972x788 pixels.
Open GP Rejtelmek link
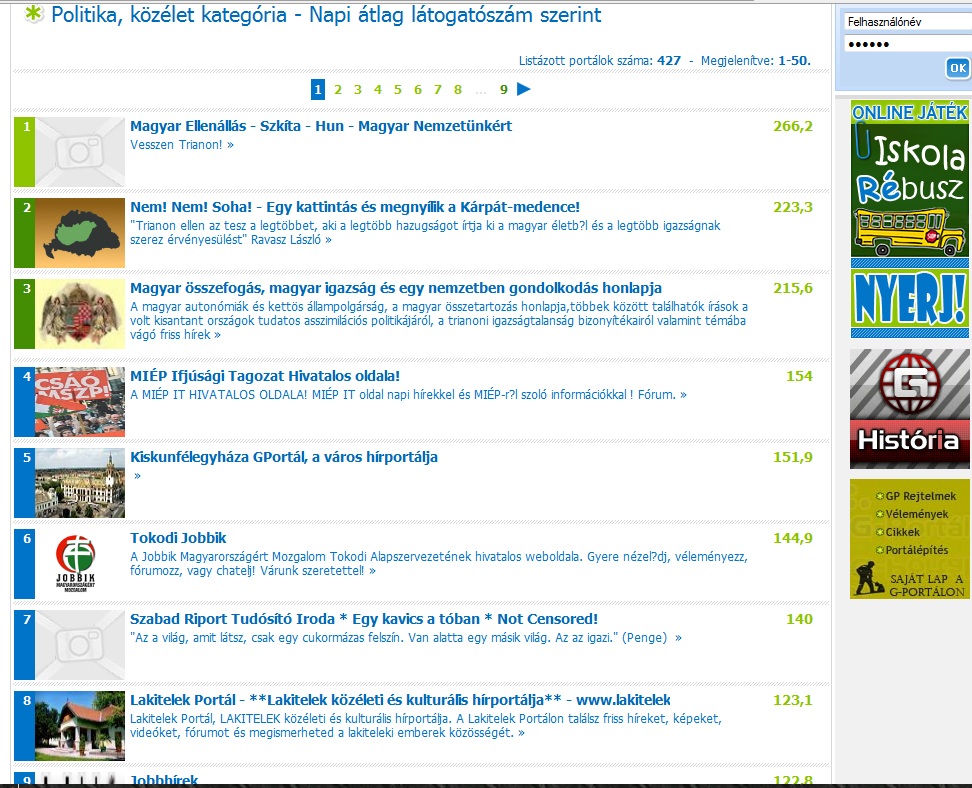921,496
